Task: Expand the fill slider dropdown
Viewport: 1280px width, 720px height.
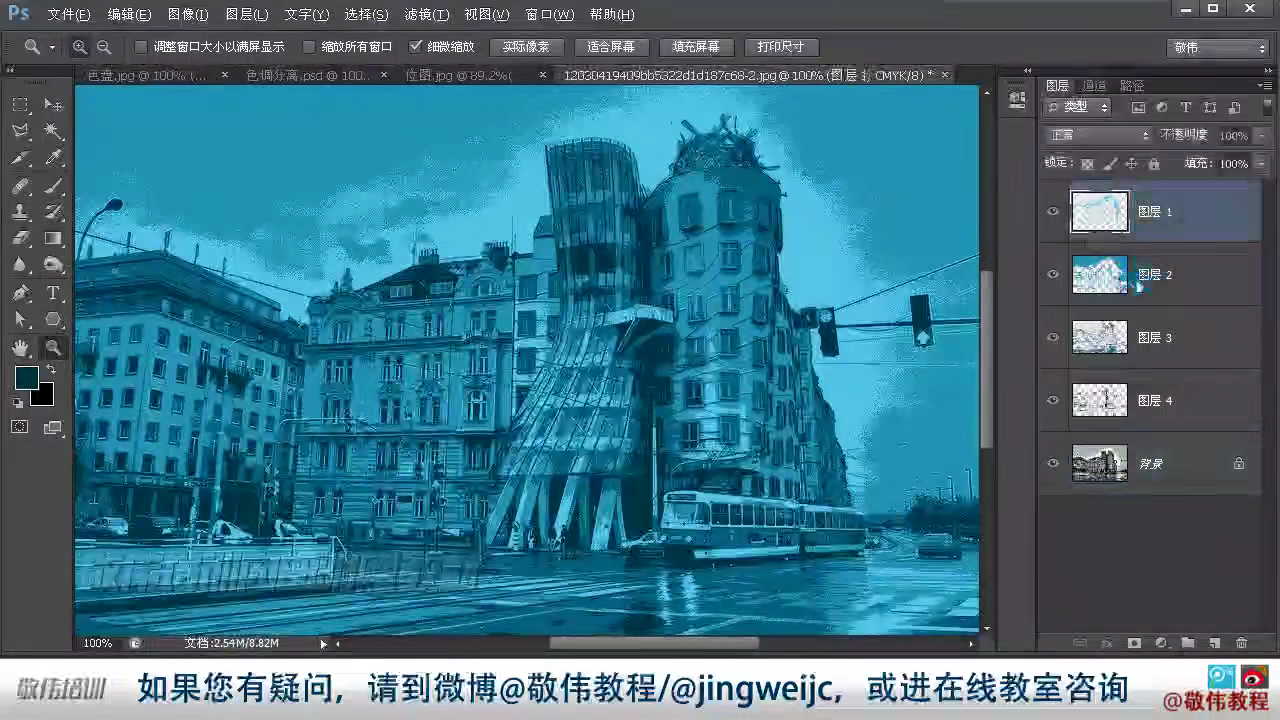Action: (x=1260, y=164)
